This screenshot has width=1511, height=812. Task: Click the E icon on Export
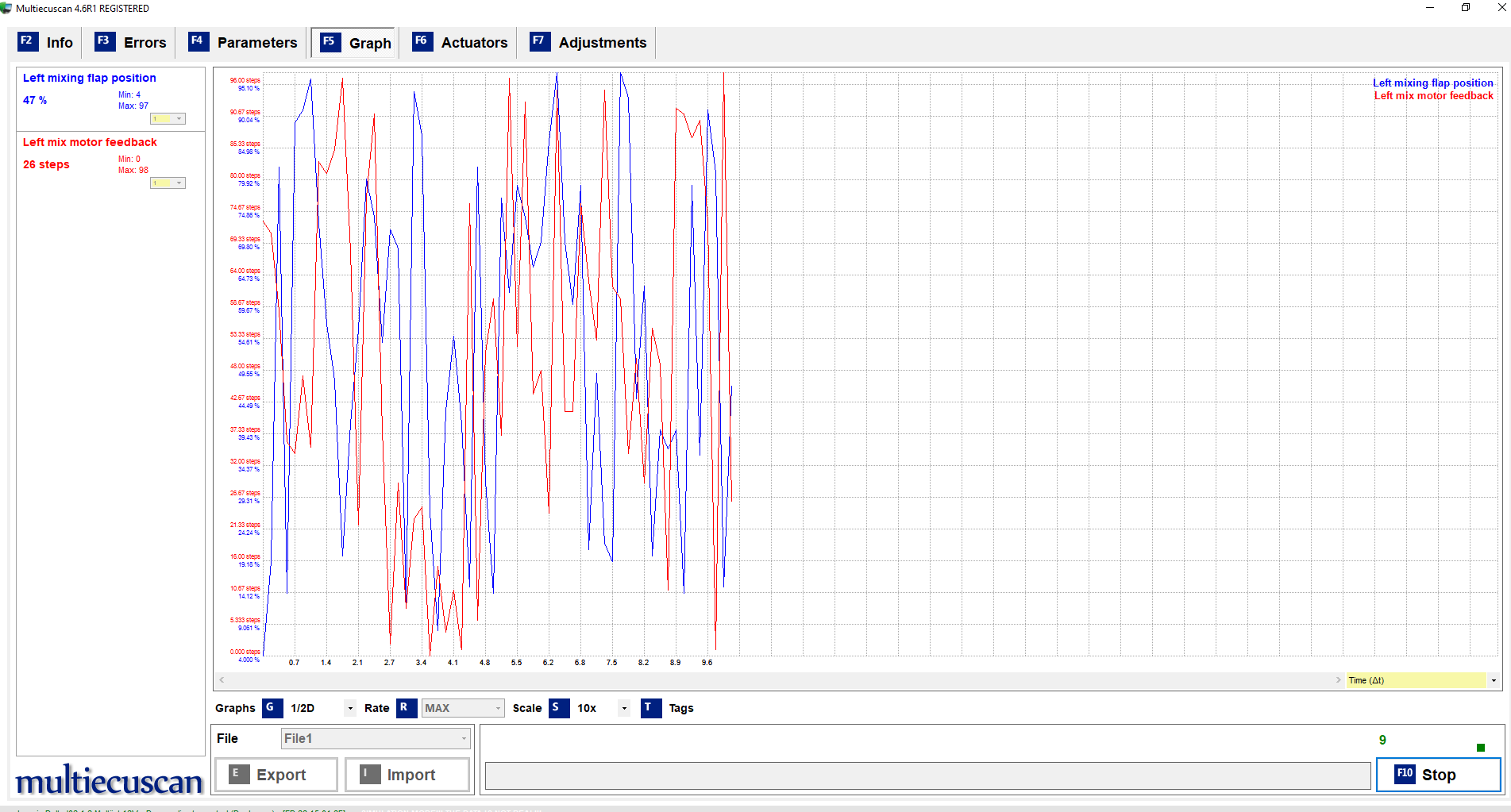(239, 774)
